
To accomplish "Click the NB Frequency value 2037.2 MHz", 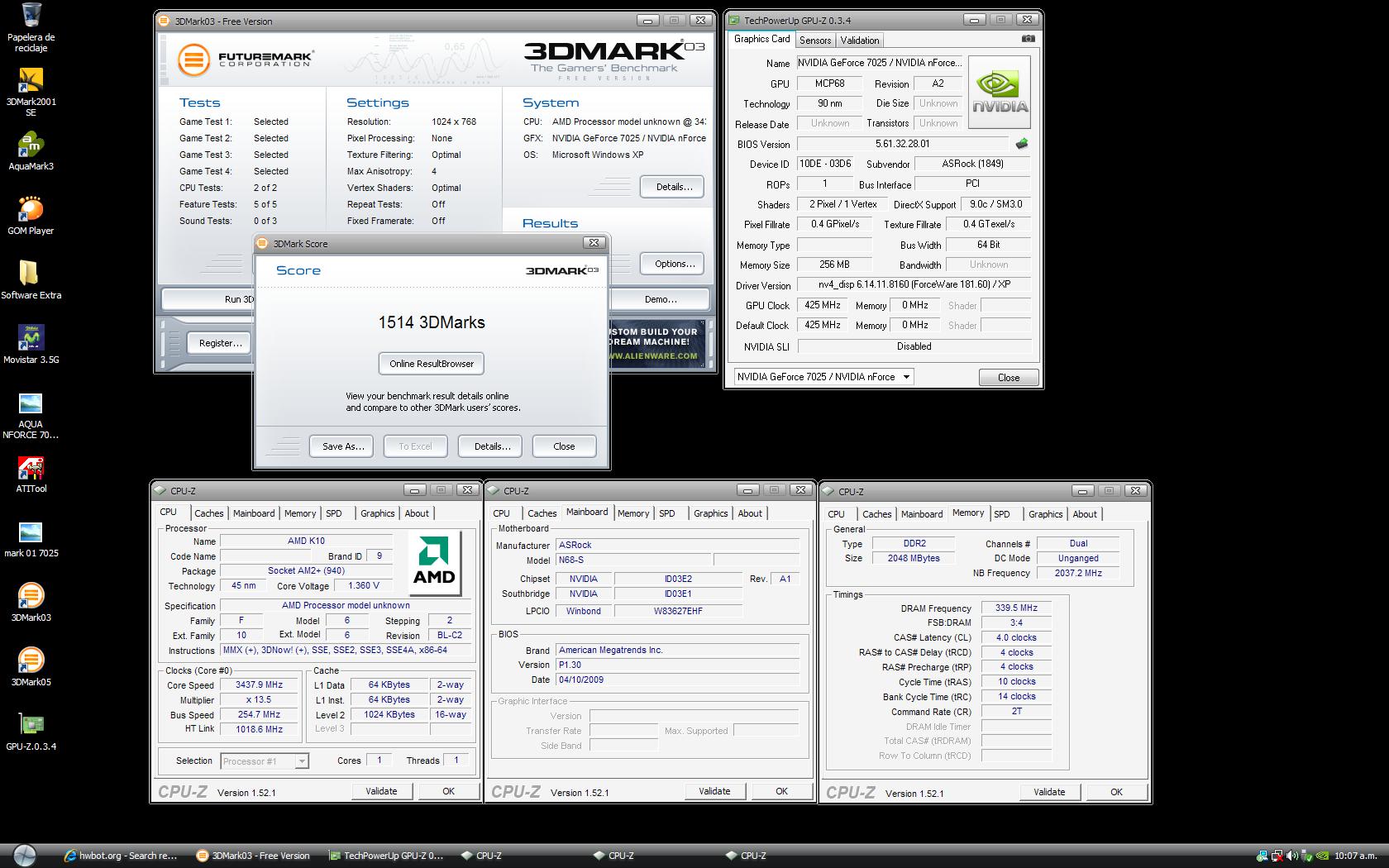I will pyautogui.click(x=1078, y=573).
